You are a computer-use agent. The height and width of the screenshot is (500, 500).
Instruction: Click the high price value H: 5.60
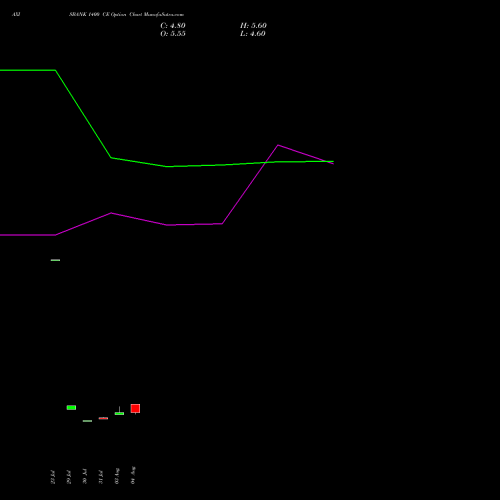coord(253,26)
